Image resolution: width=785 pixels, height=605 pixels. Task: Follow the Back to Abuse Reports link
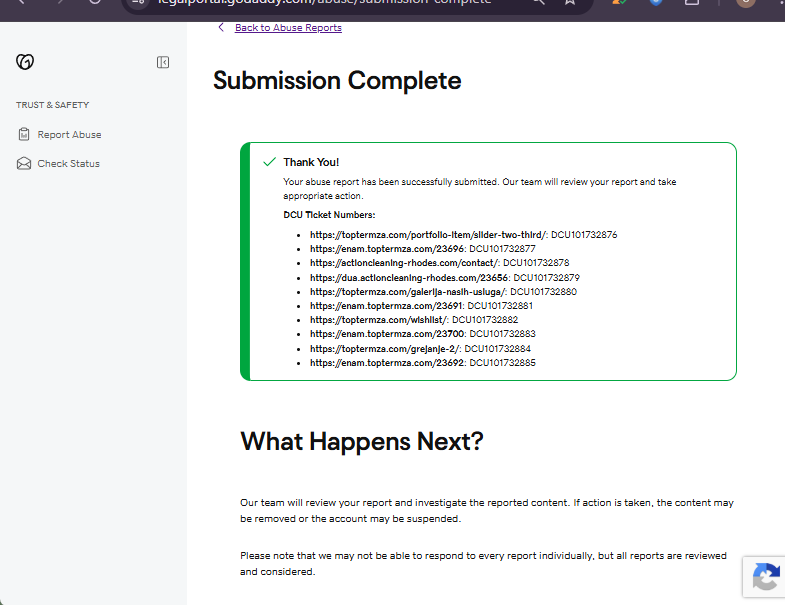point(288,28)
